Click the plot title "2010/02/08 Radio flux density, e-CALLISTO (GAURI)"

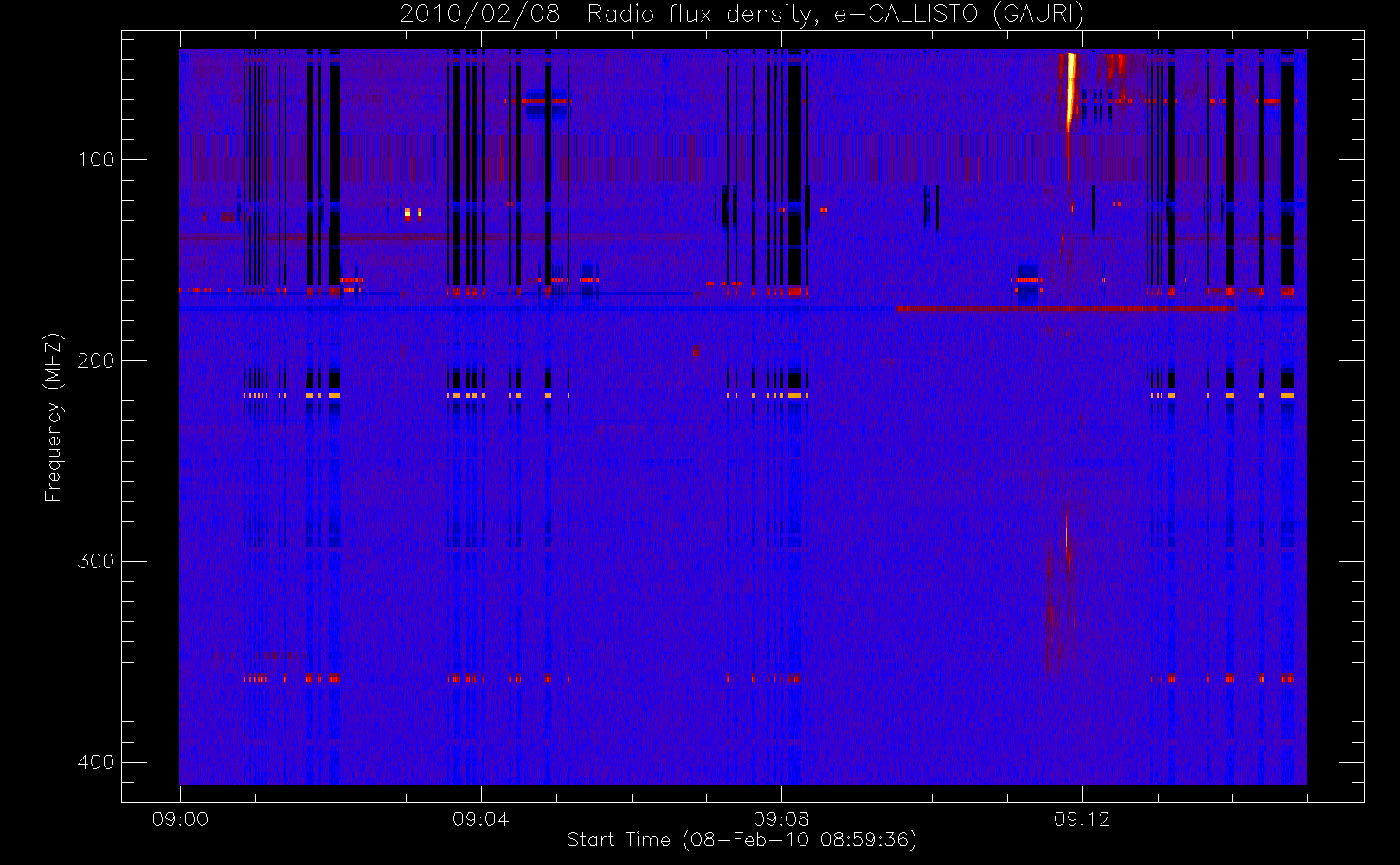(742, 15)
